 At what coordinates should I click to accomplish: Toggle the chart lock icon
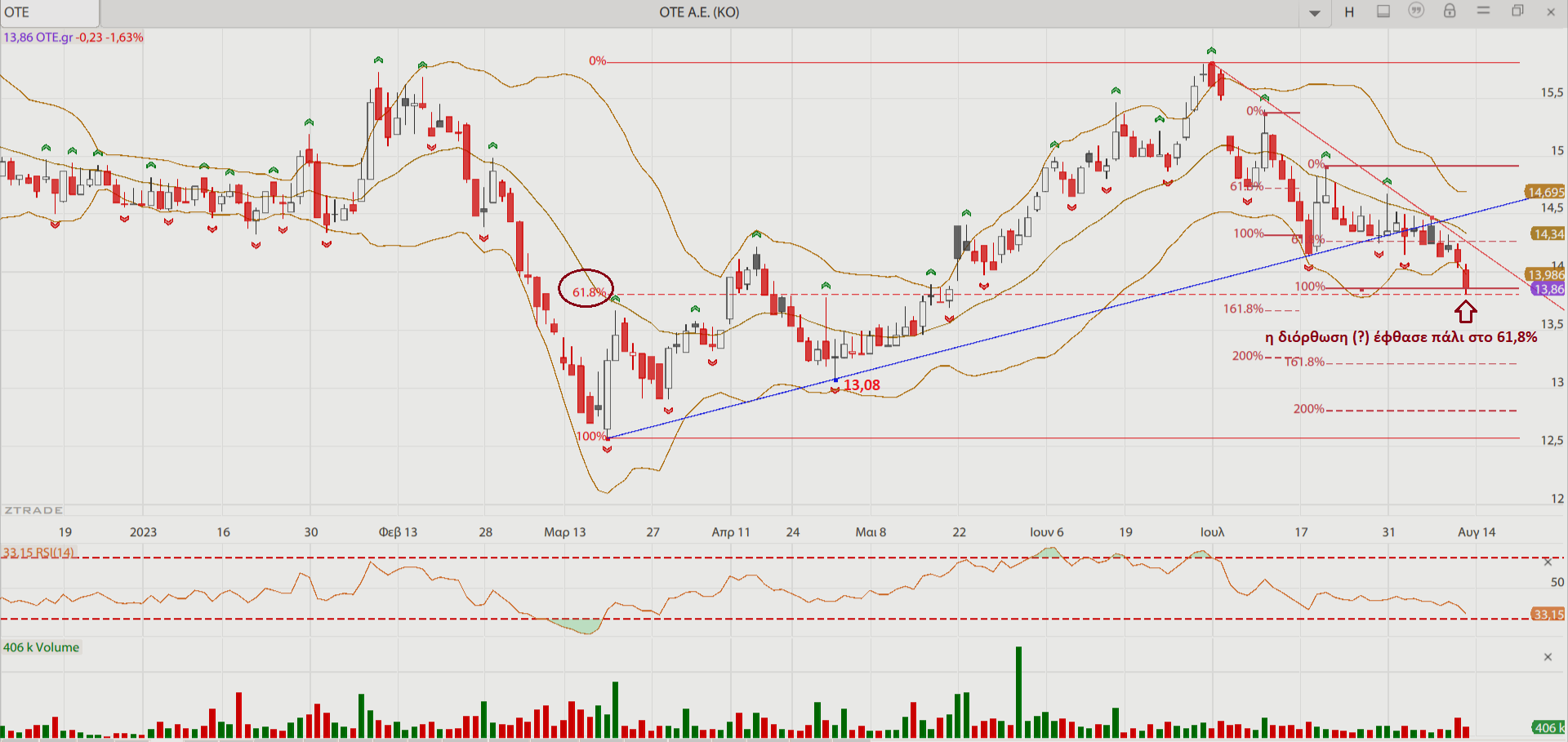tap(1450, 11)
